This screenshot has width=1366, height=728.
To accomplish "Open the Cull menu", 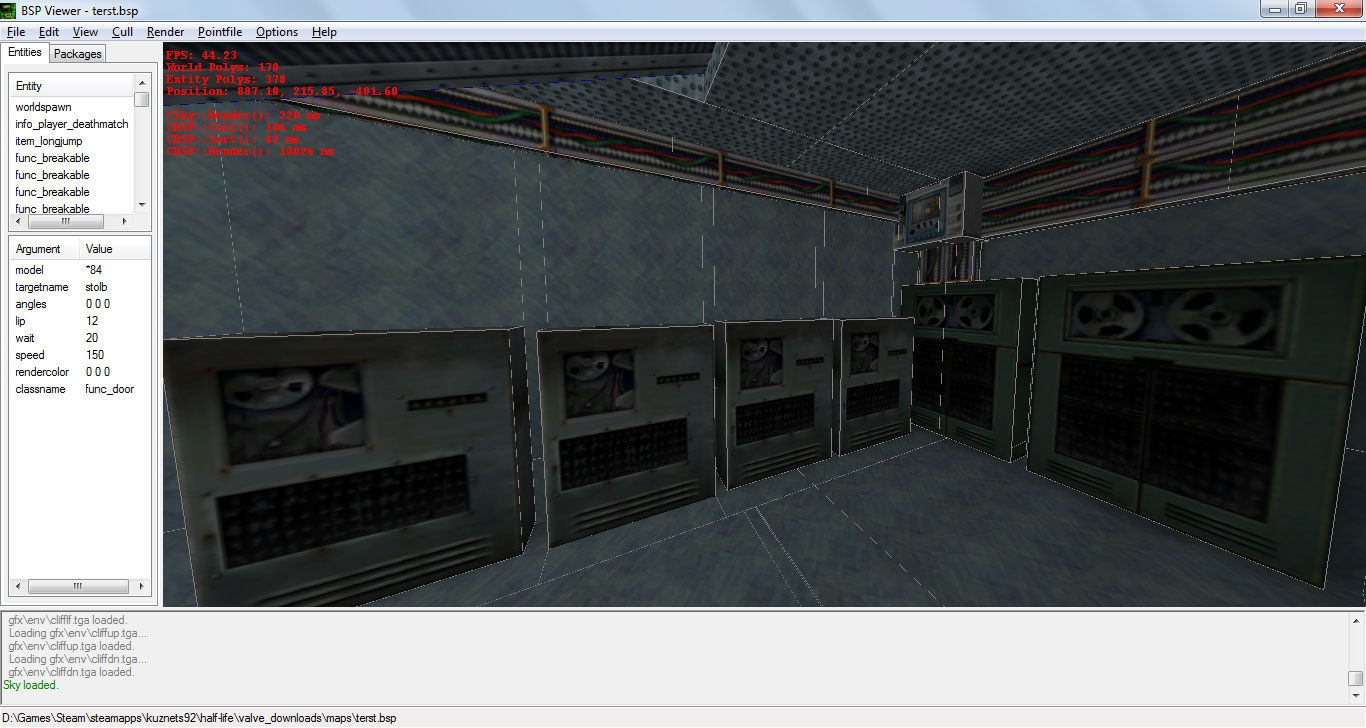I will 122,32.
